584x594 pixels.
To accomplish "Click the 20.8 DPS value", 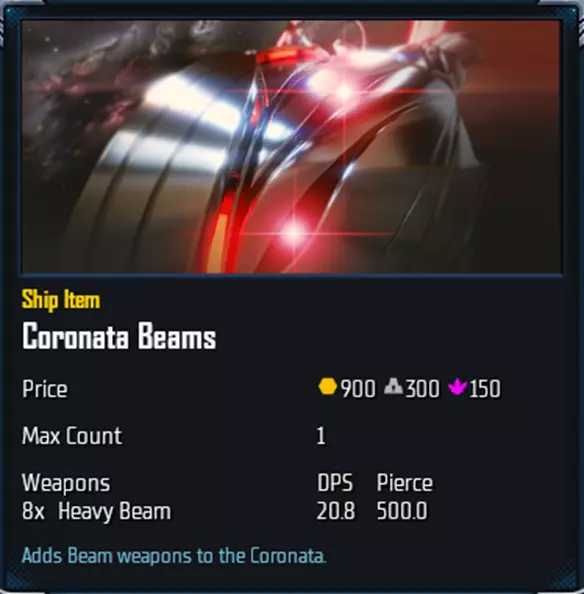I will [x=336, y=511].
